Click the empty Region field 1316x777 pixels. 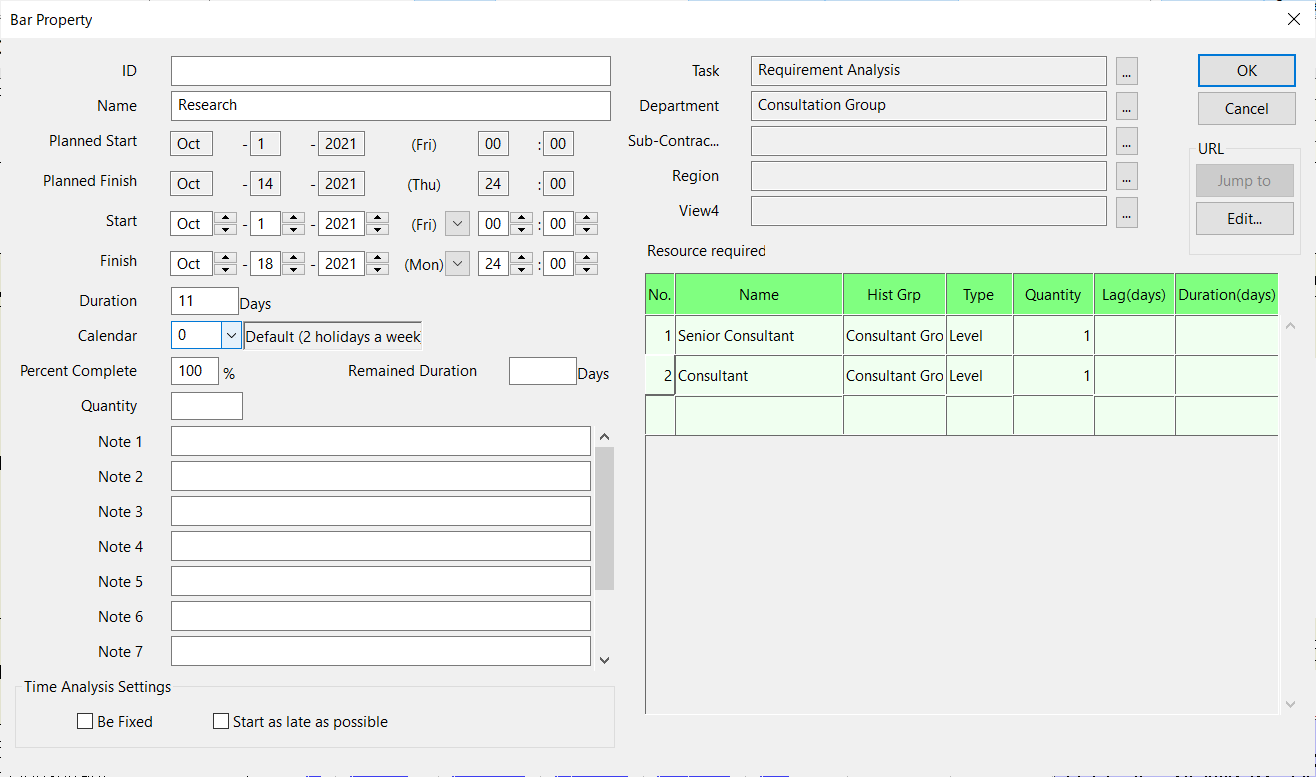pyautogui.click(x=928, y=176)
